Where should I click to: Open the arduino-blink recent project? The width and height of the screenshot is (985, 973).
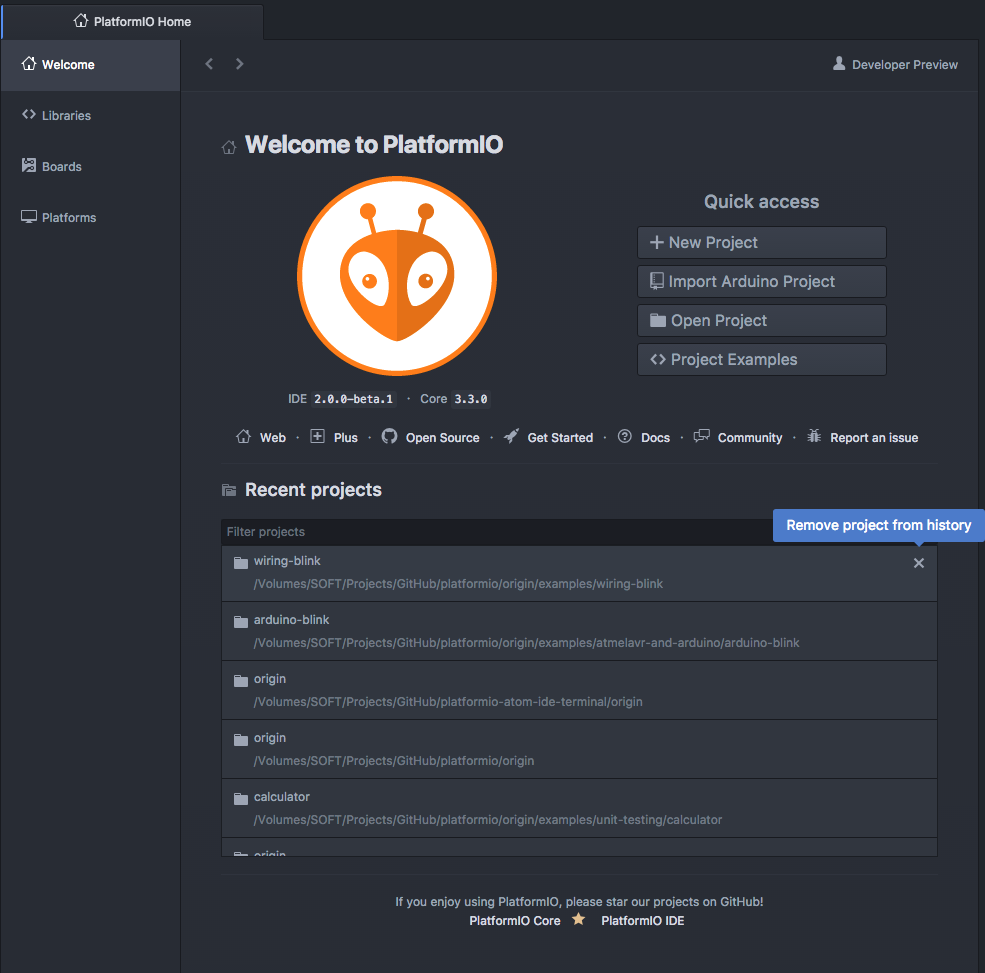pos(579,631)
